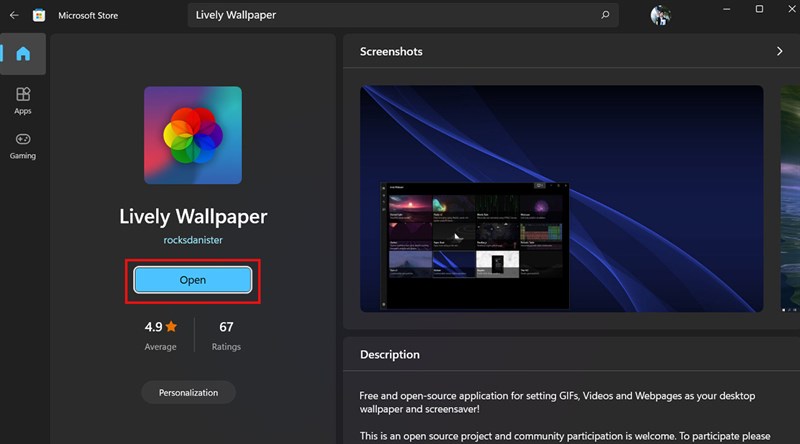Go to Home in the sidebar
800x444 pixels.
pos(23,54)
